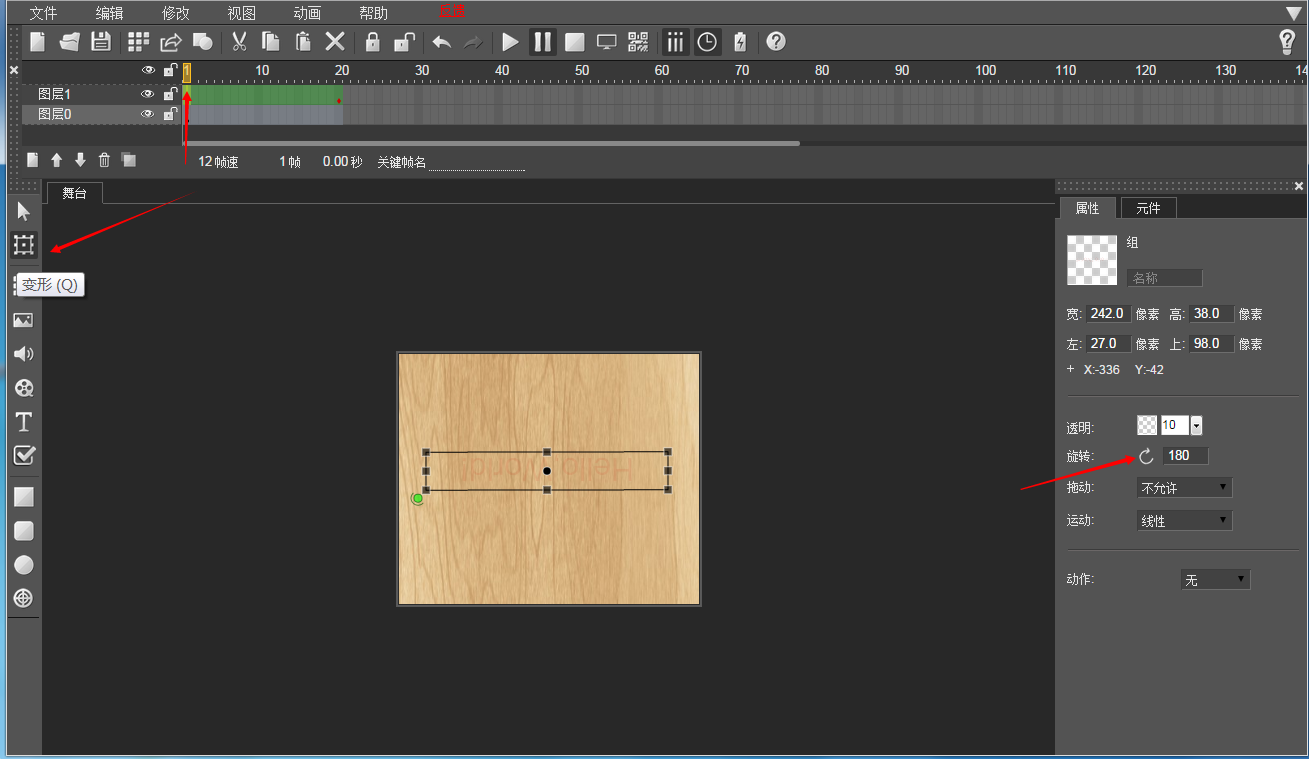Select the Transform (变形) tool
Image resolution: width=1309 pixels, height=759 pixels.
(x=24, y=245)
